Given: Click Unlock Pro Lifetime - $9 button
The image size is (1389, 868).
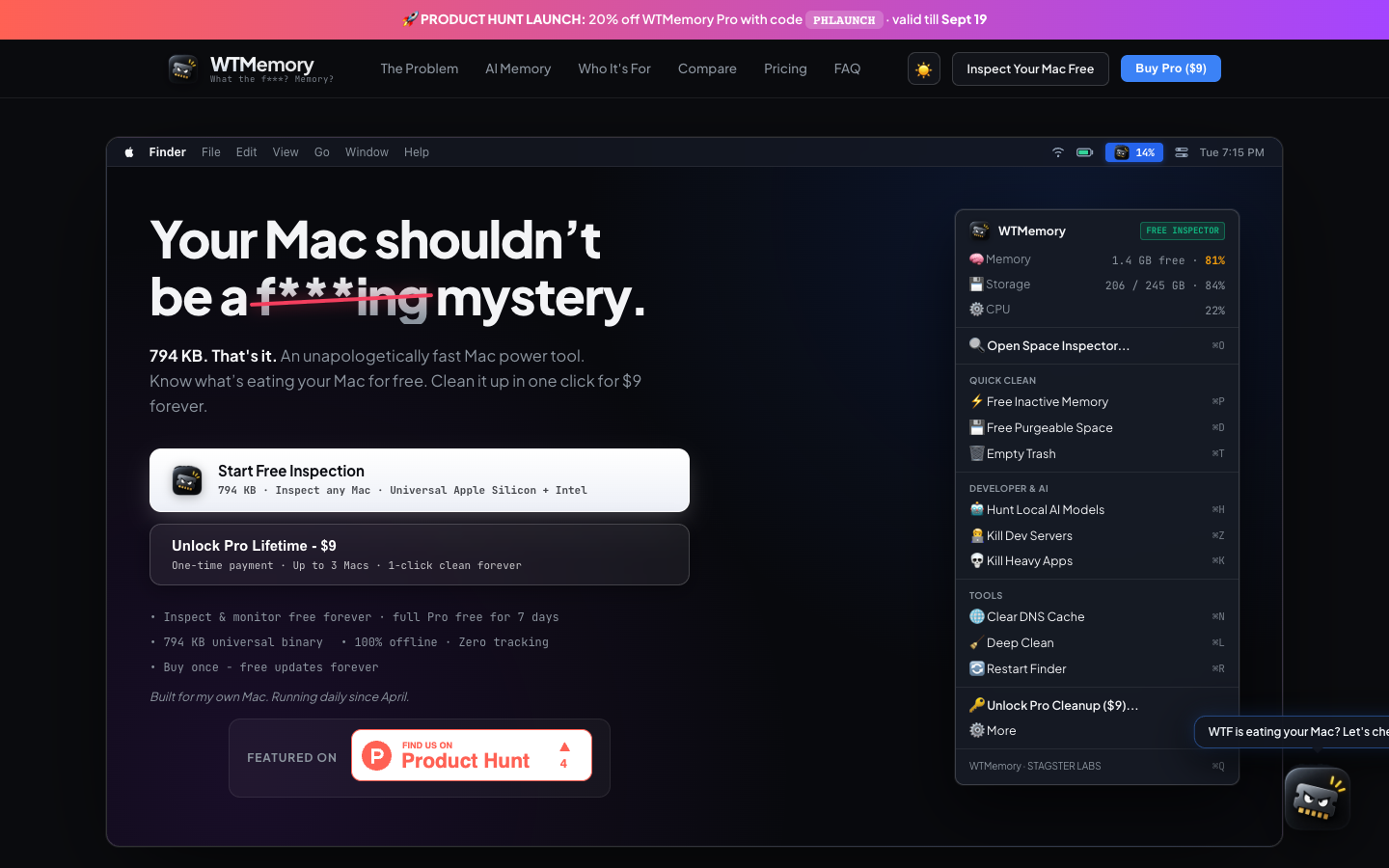Looking at the screenshot, I should [420, 555].
